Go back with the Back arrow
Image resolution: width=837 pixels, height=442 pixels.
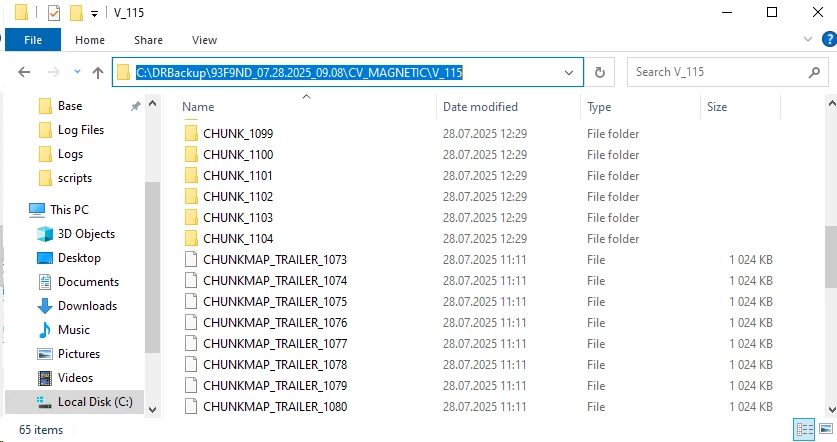pyautogui.click(x=24, y=72)
